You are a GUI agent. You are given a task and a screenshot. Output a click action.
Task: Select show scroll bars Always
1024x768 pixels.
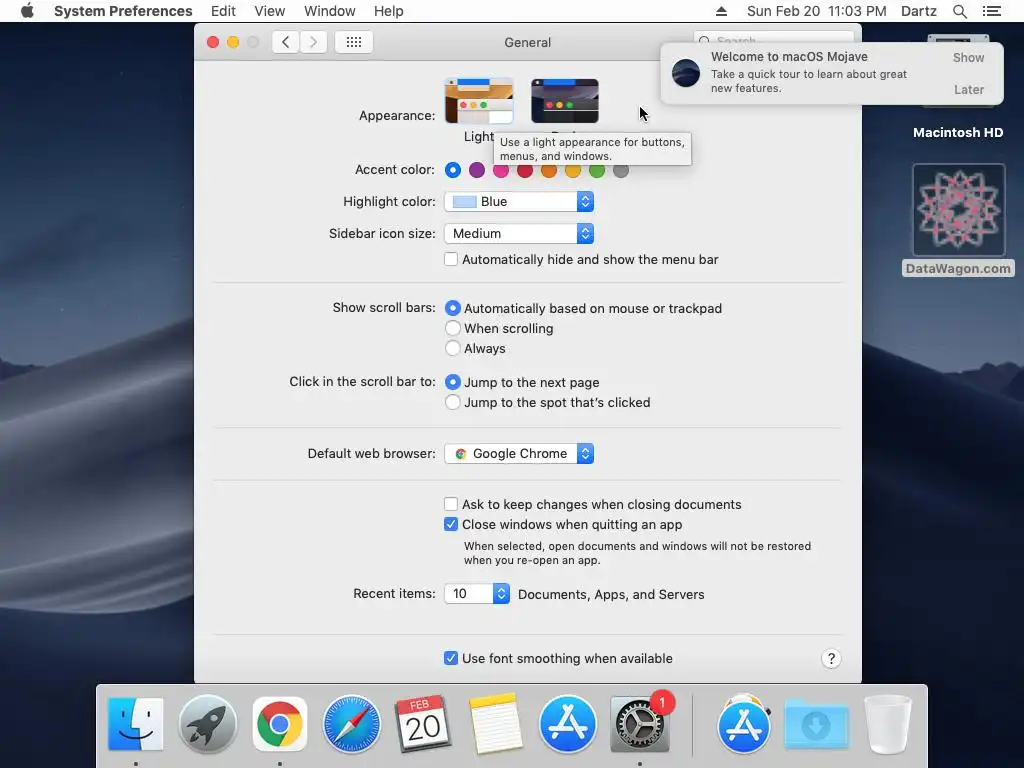point(453,348)
